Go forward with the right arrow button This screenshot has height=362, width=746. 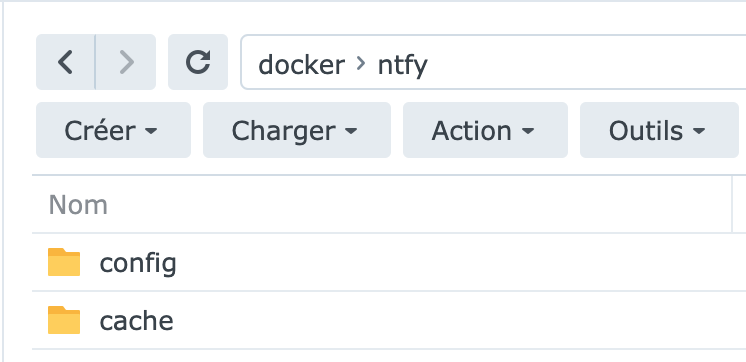tap(126, 62)
